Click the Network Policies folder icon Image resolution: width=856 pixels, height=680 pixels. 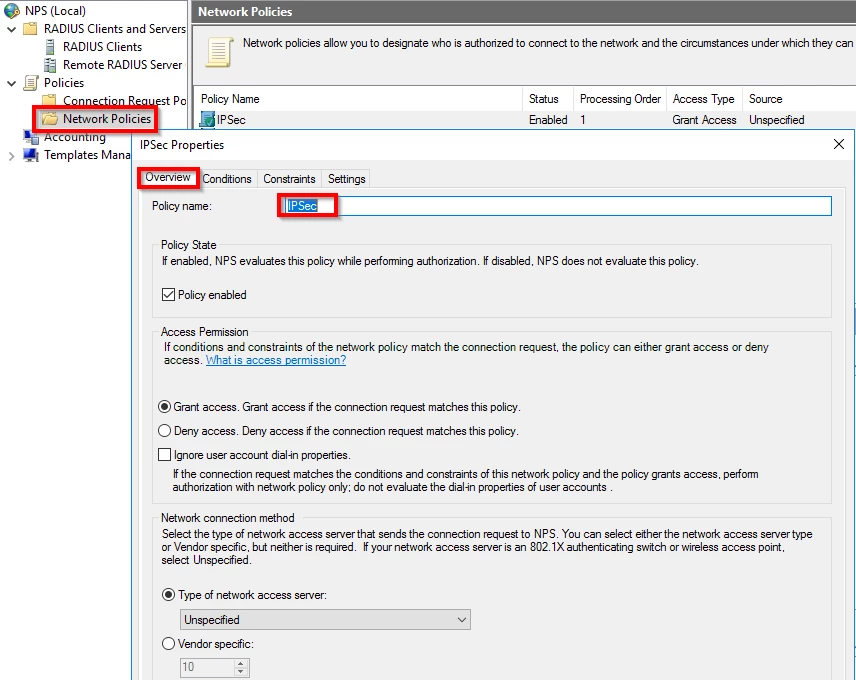50,118
